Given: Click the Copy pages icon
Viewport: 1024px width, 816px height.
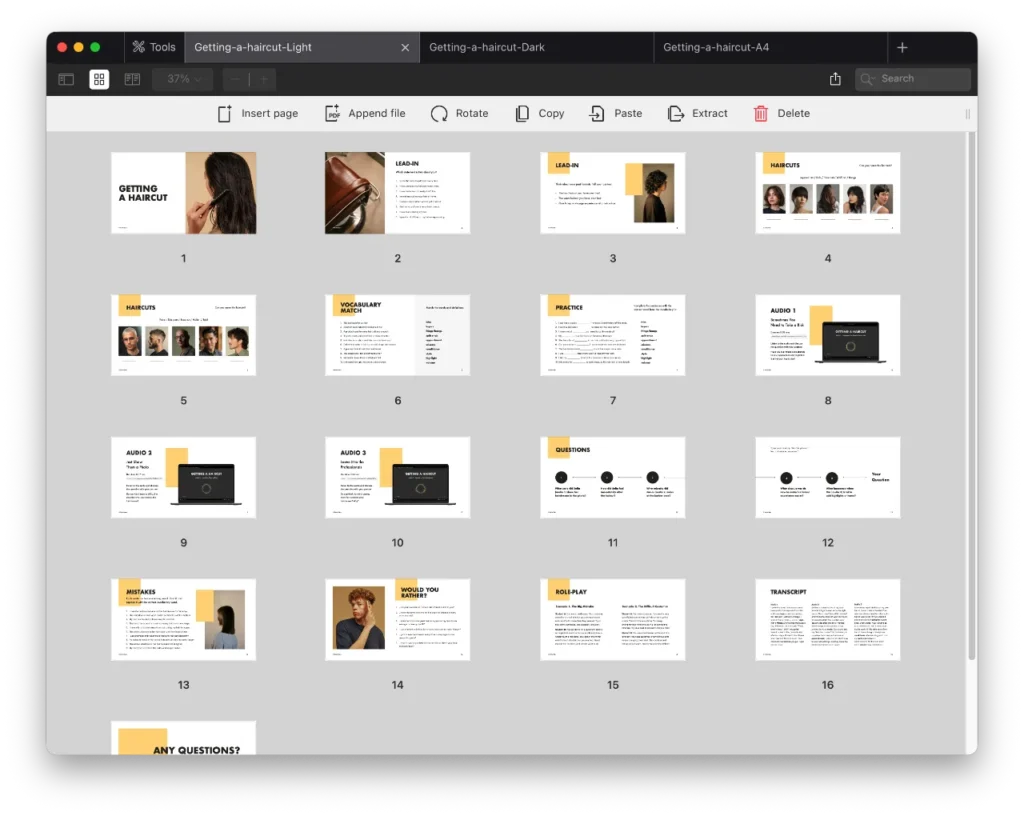Looking at the screenshot, I should 522,114.
